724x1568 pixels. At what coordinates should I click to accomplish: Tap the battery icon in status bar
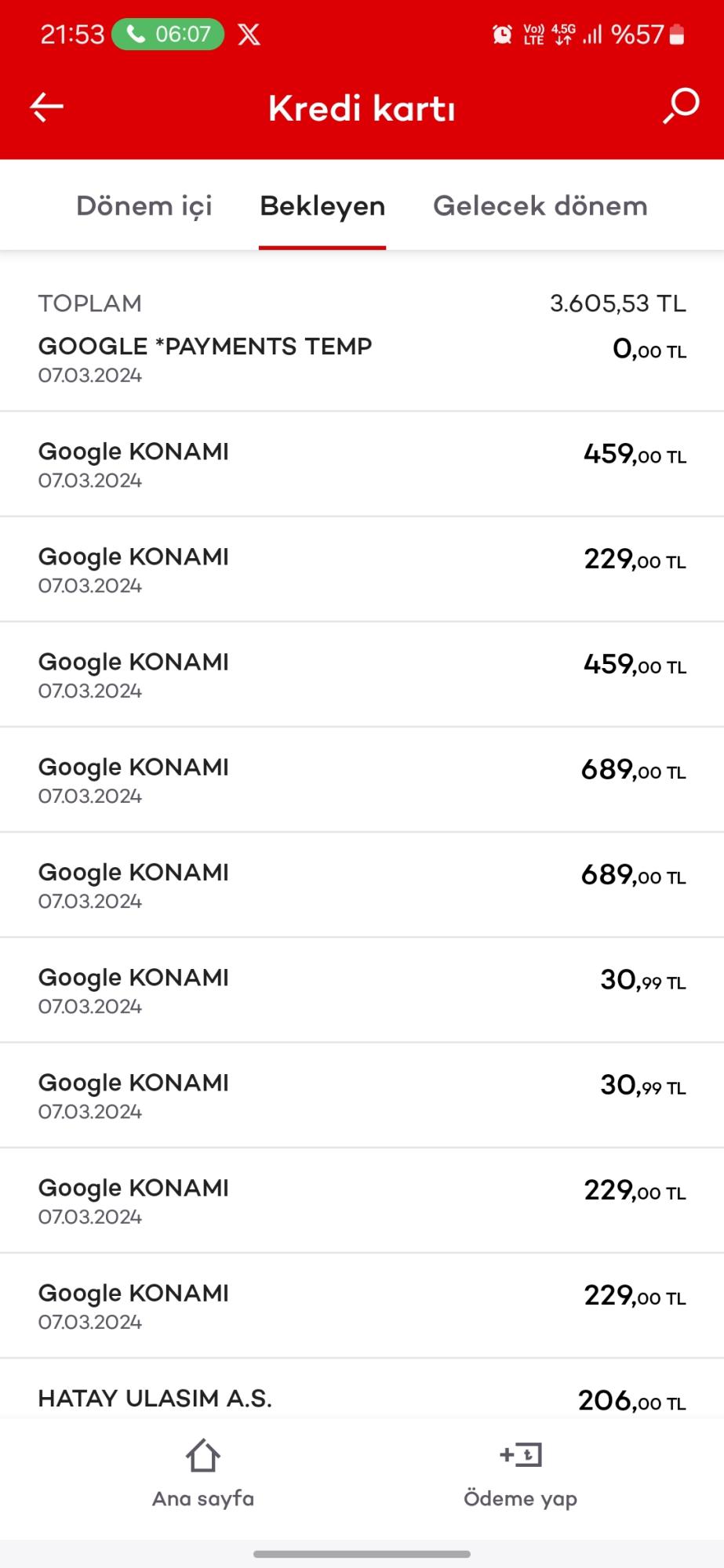pos(678,34)
